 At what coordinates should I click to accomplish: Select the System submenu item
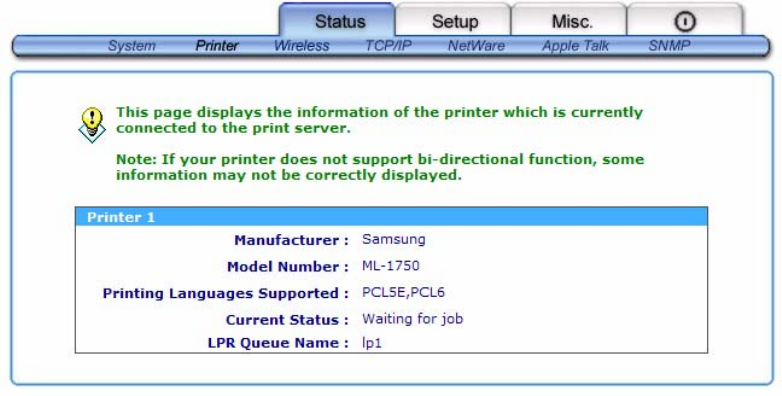coord(132,46)
